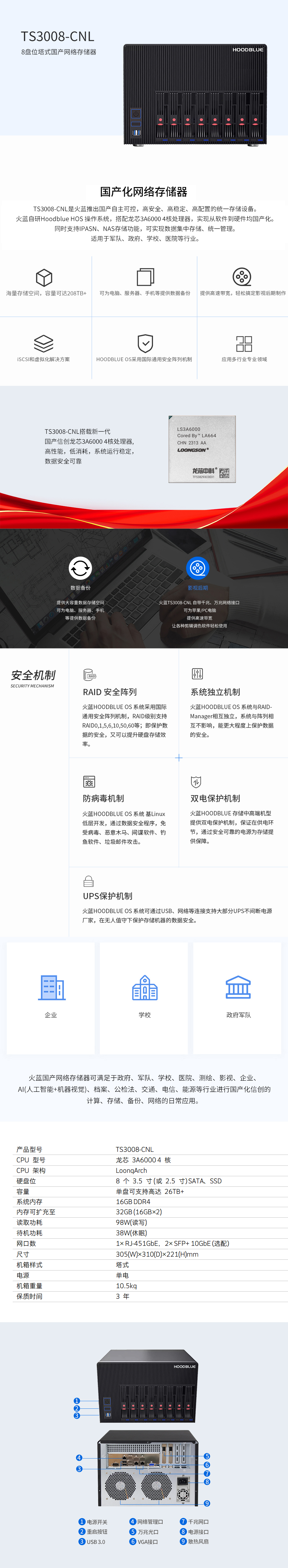Click the subtitle 8盘位塔式国产网络存储器
288x1568 pixels.
coord(59,52)
